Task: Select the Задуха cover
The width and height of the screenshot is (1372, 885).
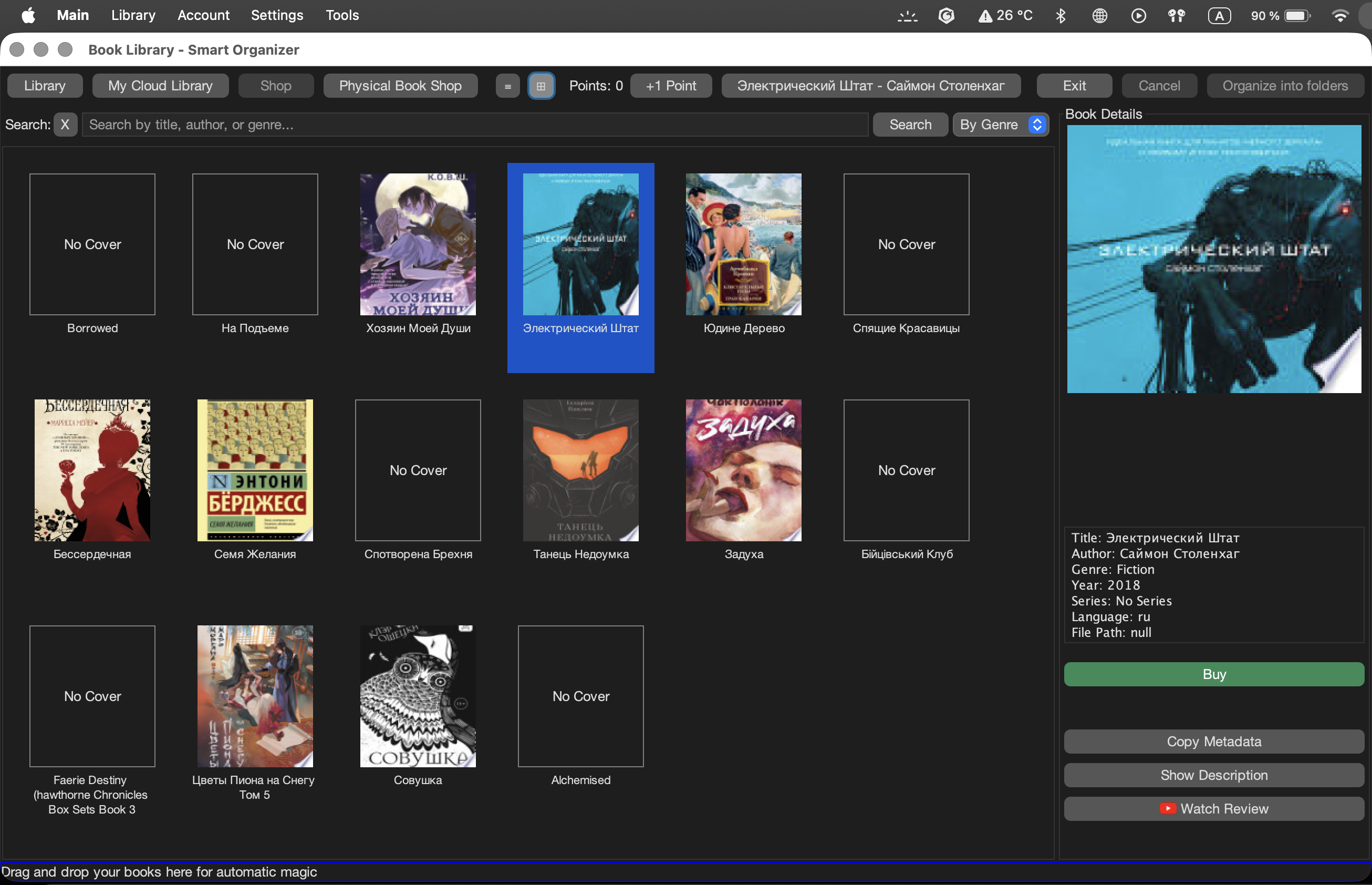Action: coord(743,470)
